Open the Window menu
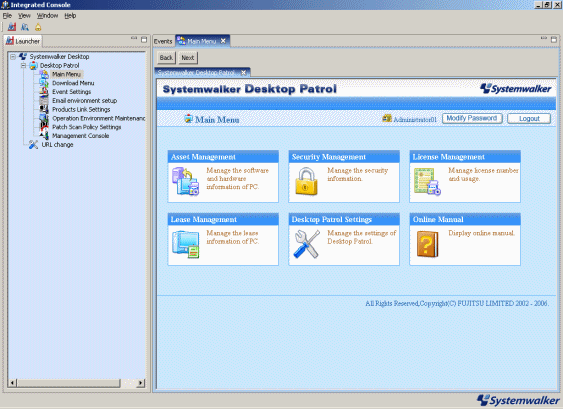 (x=47, y=15)
